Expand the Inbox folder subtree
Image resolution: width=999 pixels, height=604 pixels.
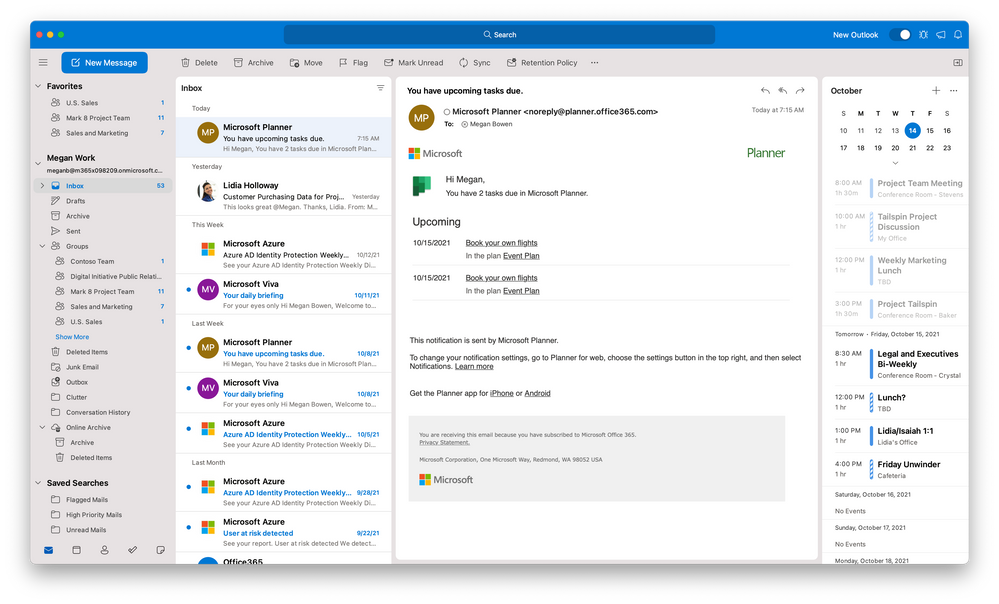pos(42,186)
